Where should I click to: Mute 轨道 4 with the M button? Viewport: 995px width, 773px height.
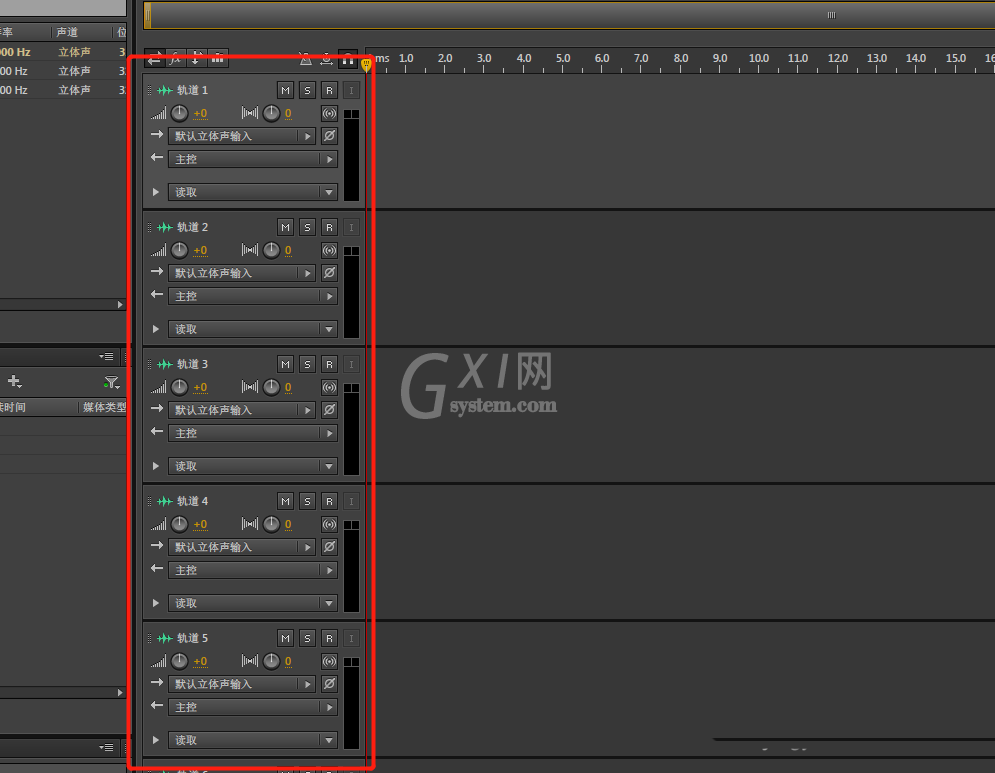click(x=286, y=501)
